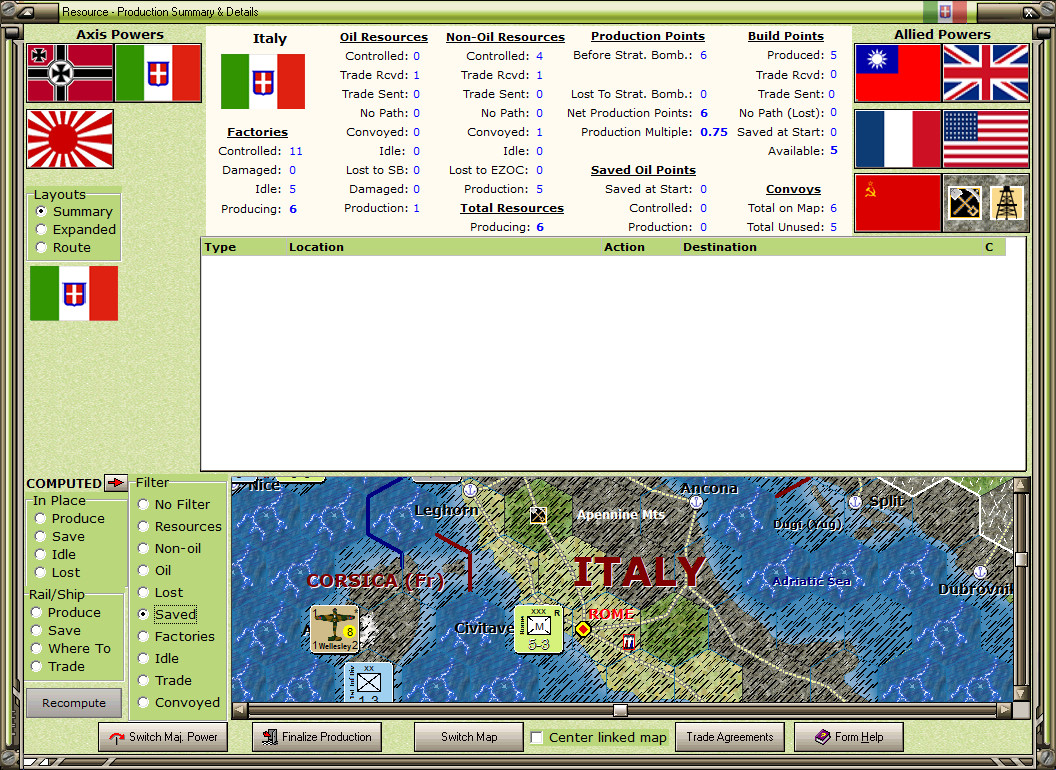Click the oil derrick icon in Allied panel
Image resolution: width=1056 pixels, height=770 pixels.
pos(1007,201)
